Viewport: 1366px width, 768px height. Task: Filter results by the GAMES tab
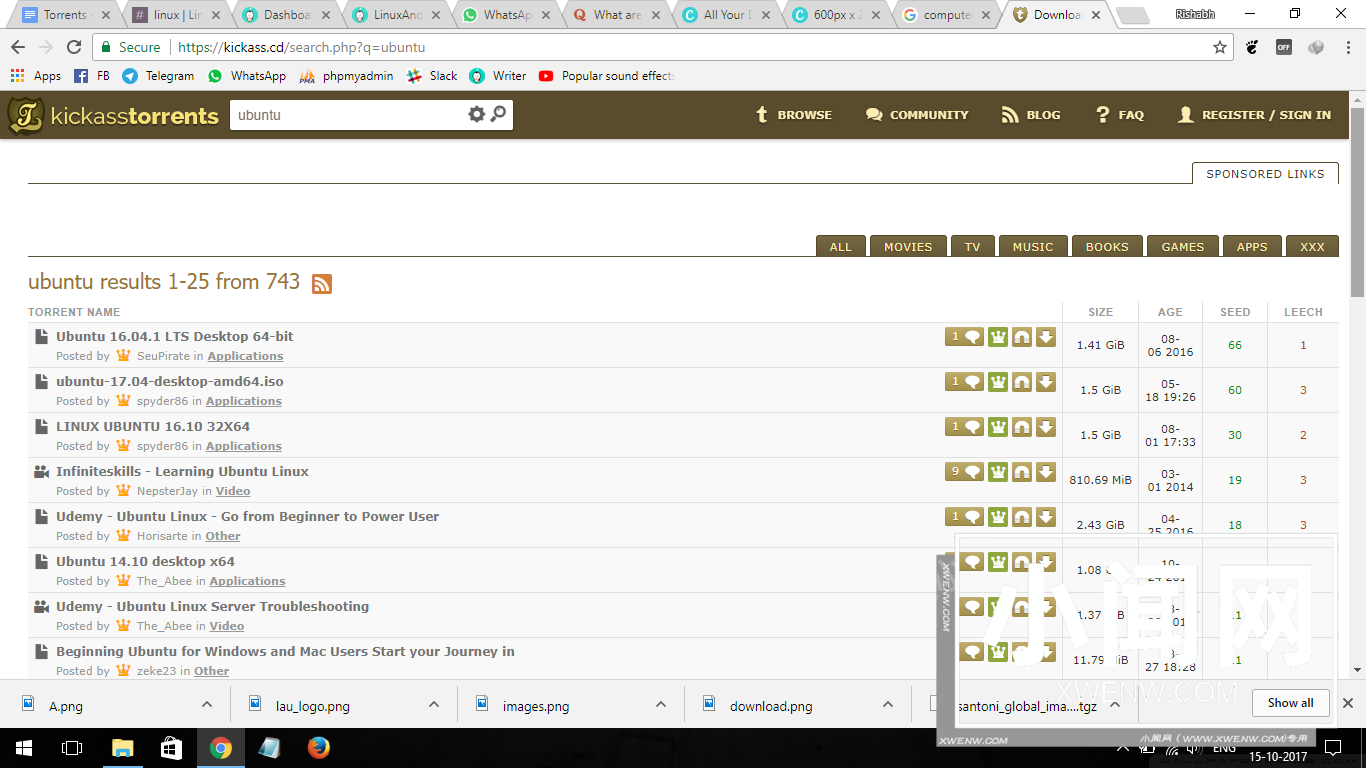[1183, 246]
